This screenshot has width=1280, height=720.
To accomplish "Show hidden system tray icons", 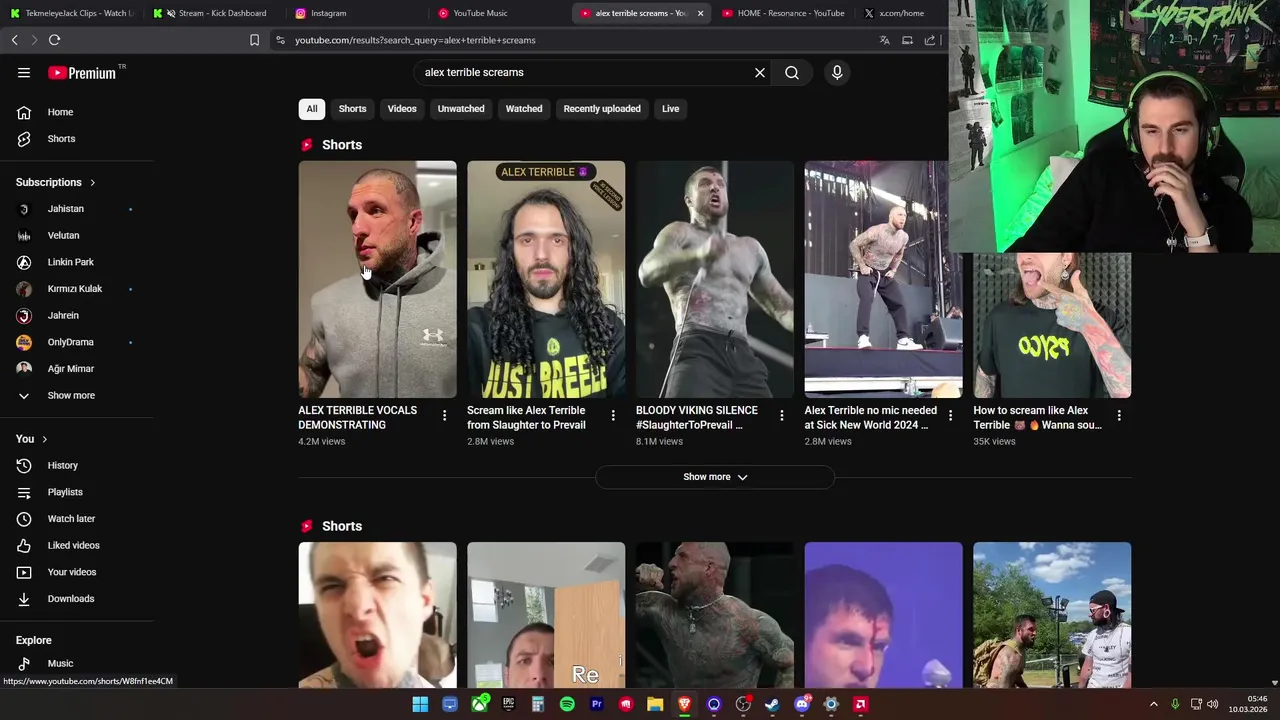I will click(x=1153, y=704).
